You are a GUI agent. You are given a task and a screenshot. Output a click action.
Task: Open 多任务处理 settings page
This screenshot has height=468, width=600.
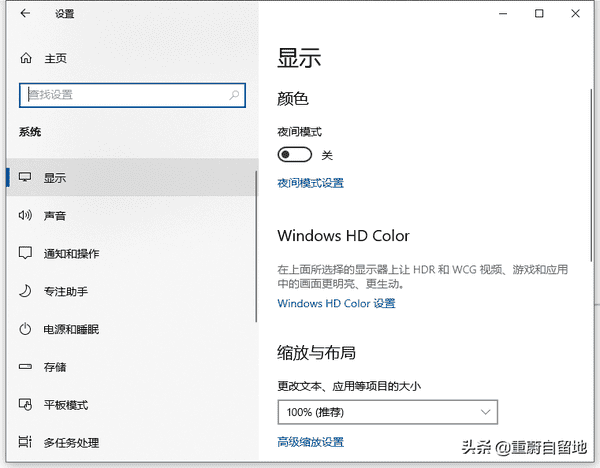(x=132, y=442)
